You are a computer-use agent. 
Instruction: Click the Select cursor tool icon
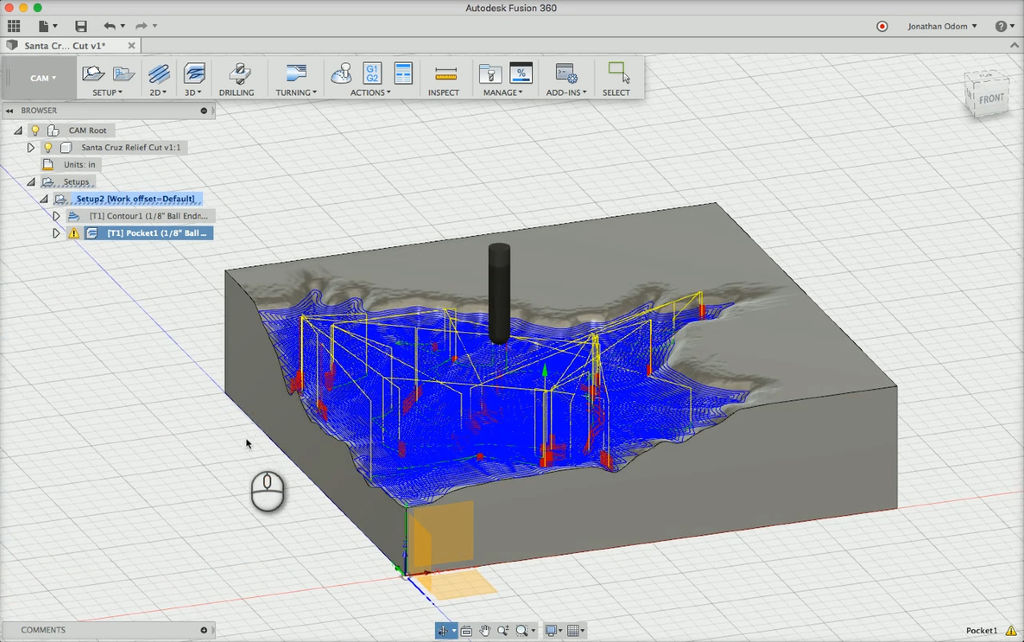point(618,72)
